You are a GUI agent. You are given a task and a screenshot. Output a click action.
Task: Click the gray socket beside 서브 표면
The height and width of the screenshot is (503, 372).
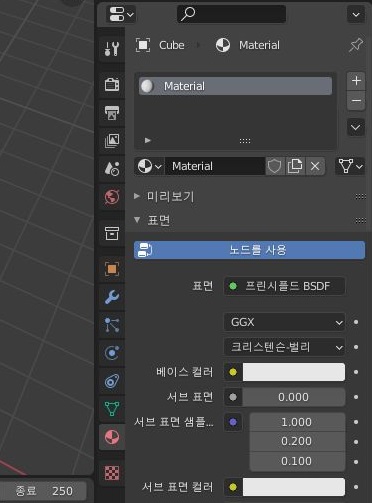click(233, 397)
